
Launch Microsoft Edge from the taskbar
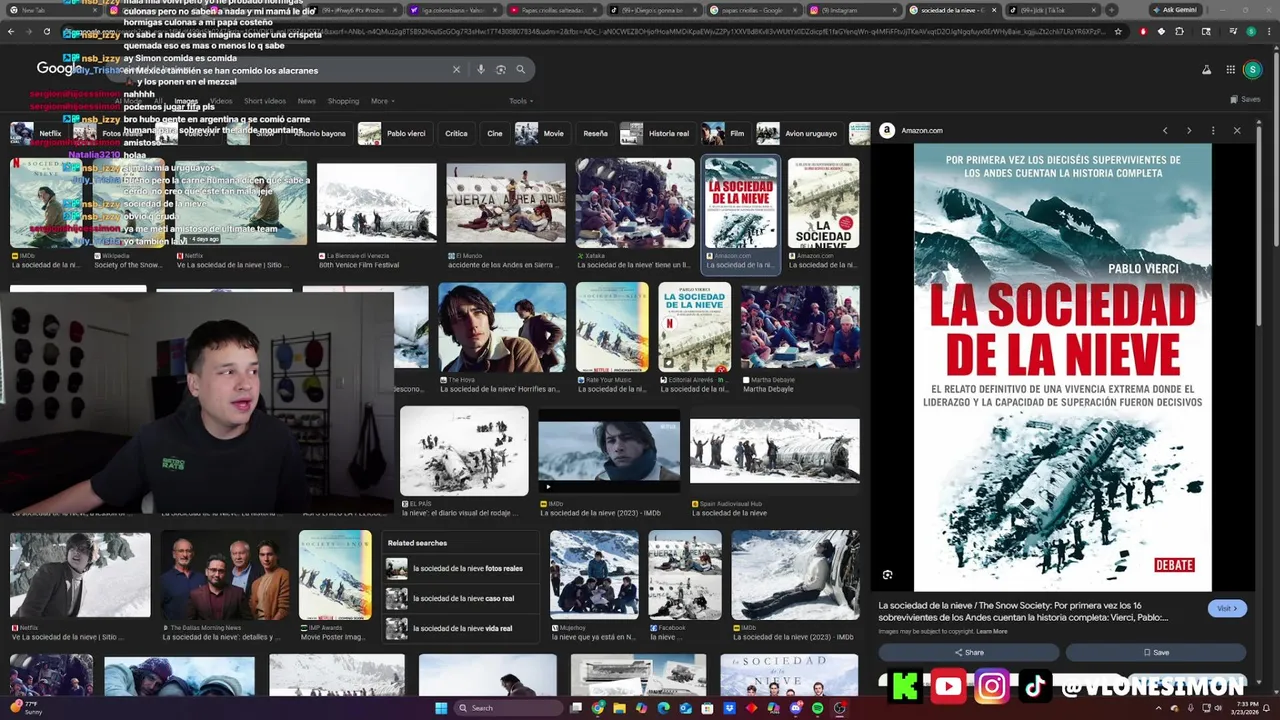(663, 708)
